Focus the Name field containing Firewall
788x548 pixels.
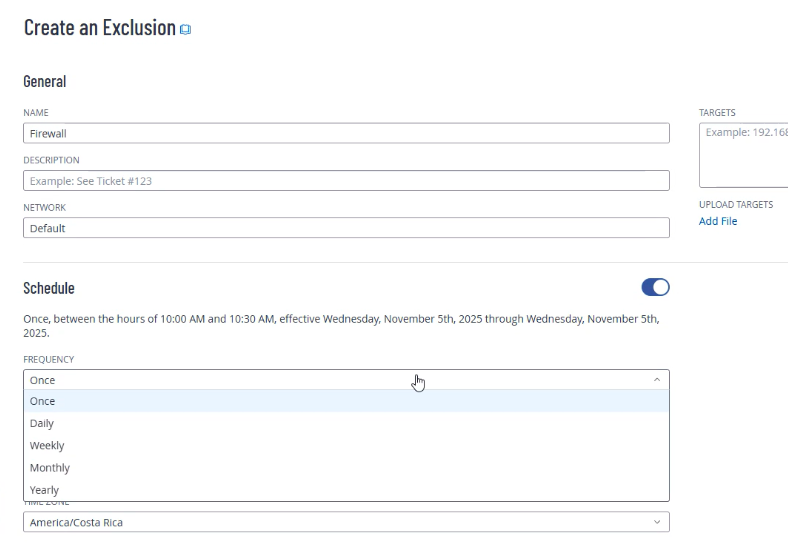coord(345,133)
